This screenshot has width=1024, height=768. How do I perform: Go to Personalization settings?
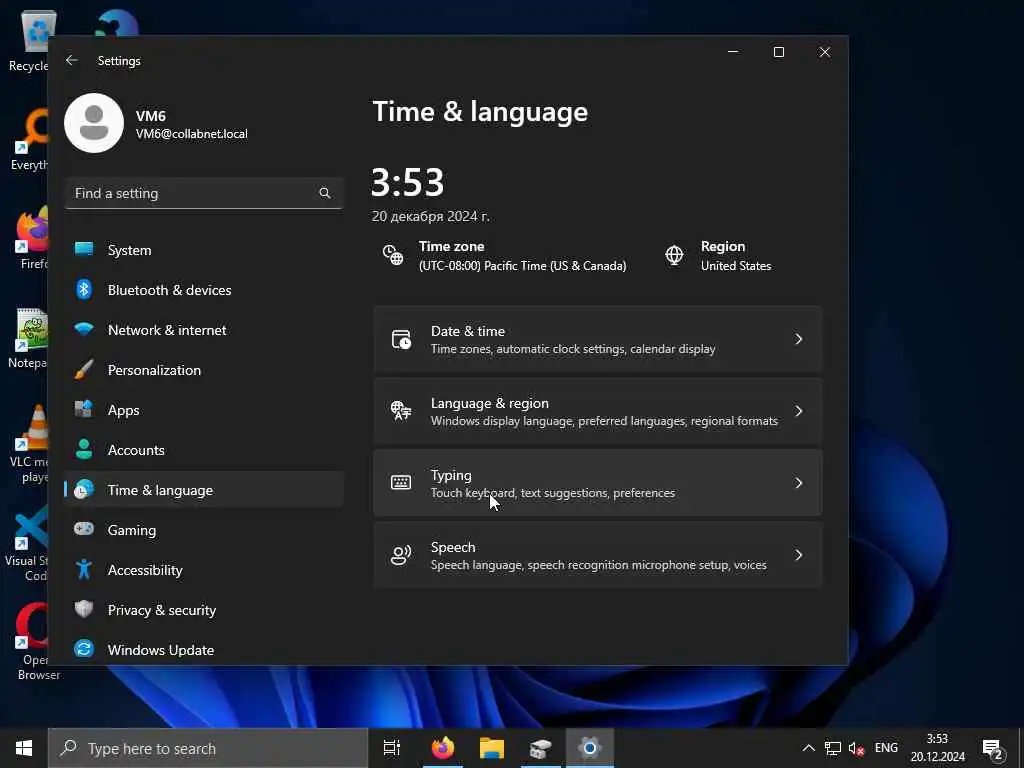click(204, 370)
